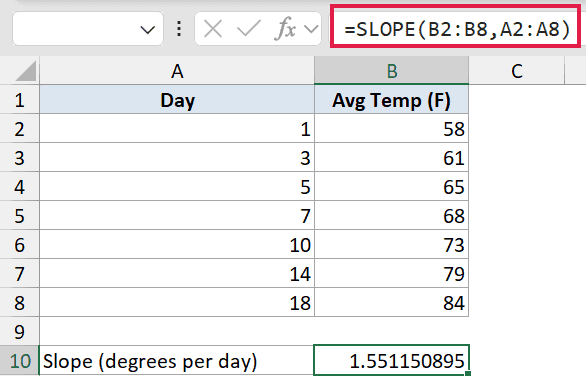Select row 2 header
Viewport: 586px width, 376px height.
(x=19, y=129)
